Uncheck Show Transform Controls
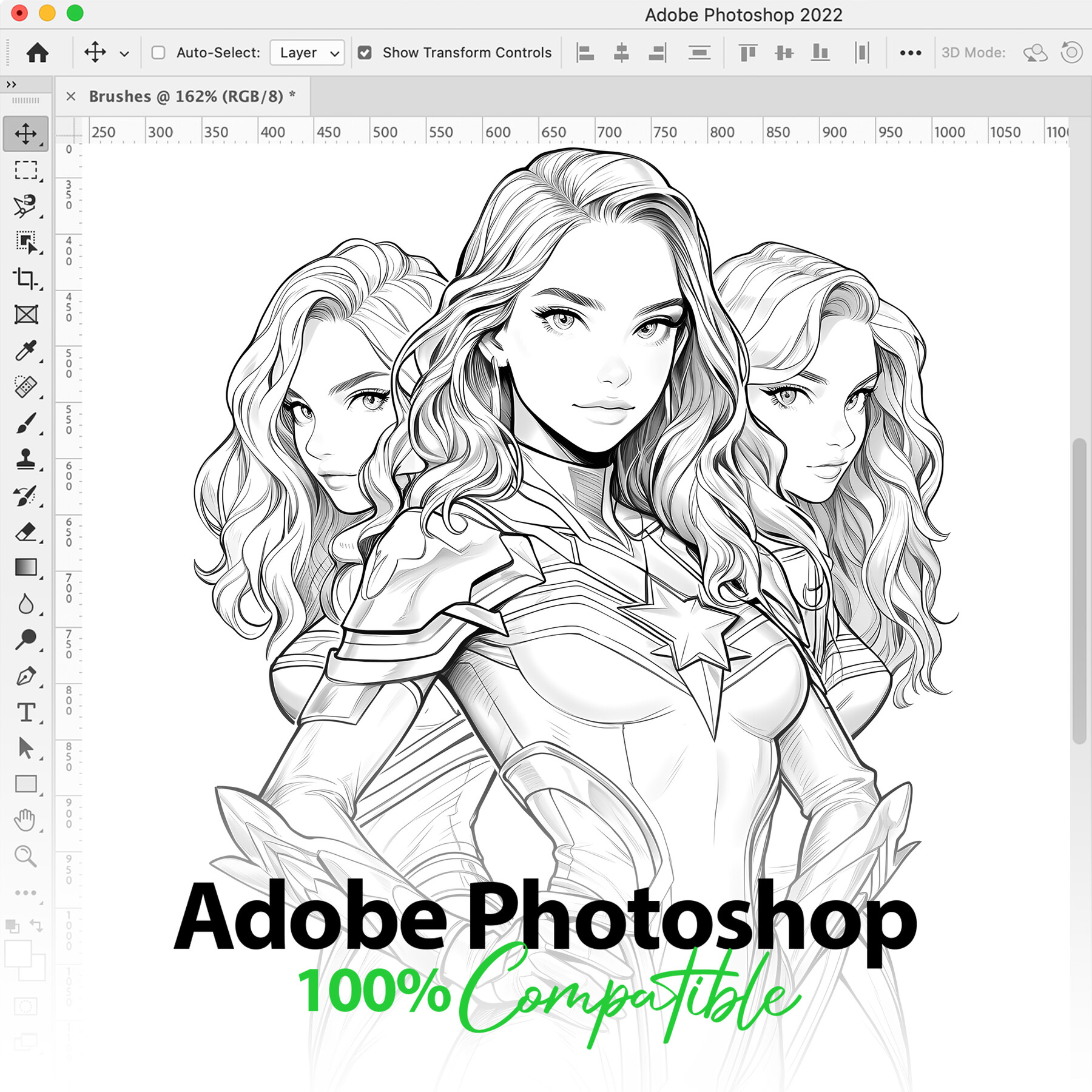The height and width of the screenshot is (1092, 1092). pos(365,53)
